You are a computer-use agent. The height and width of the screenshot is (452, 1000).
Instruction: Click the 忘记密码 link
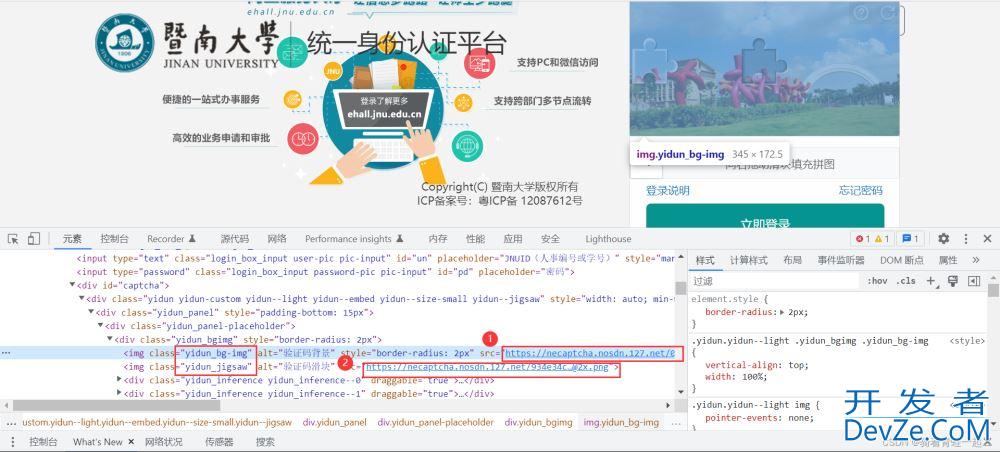[861, 190]
